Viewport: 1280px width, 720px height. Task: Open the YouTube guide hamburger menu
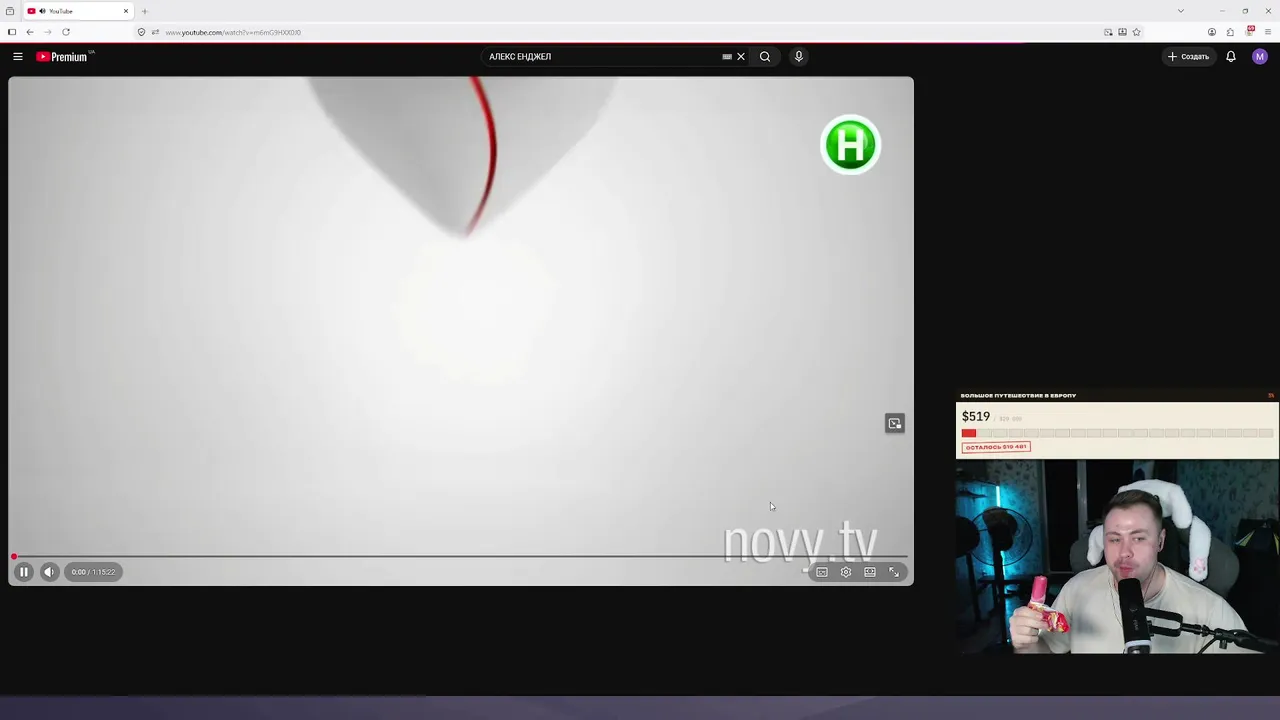[x=18, y=57]
